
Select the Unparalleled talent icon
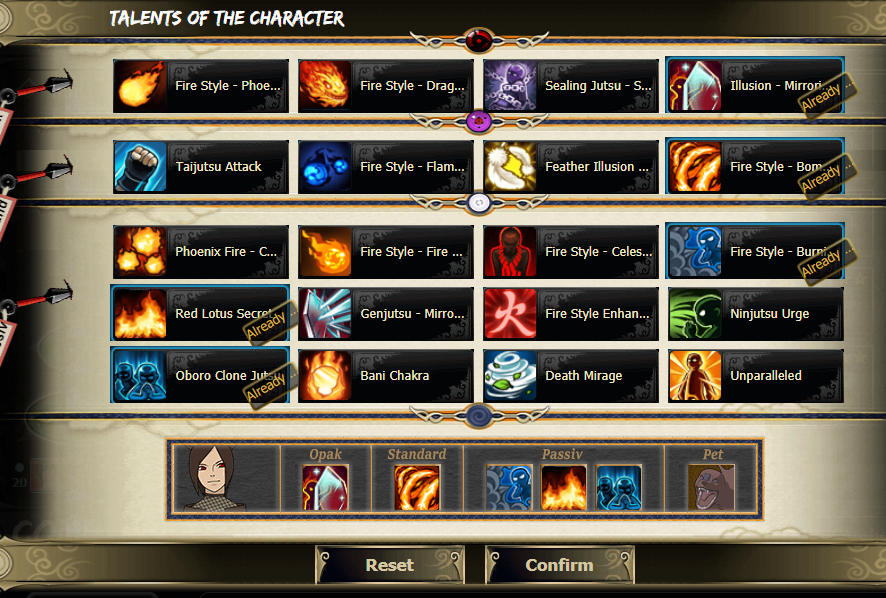click(x=695, y=376)
